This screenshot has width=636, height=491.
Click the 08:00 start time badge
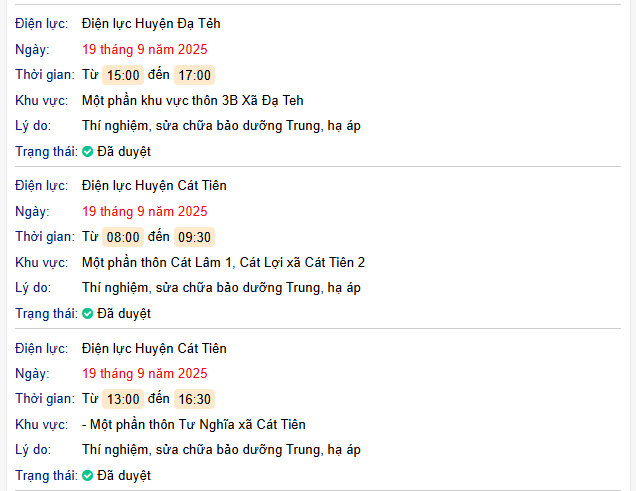[123, 237]
